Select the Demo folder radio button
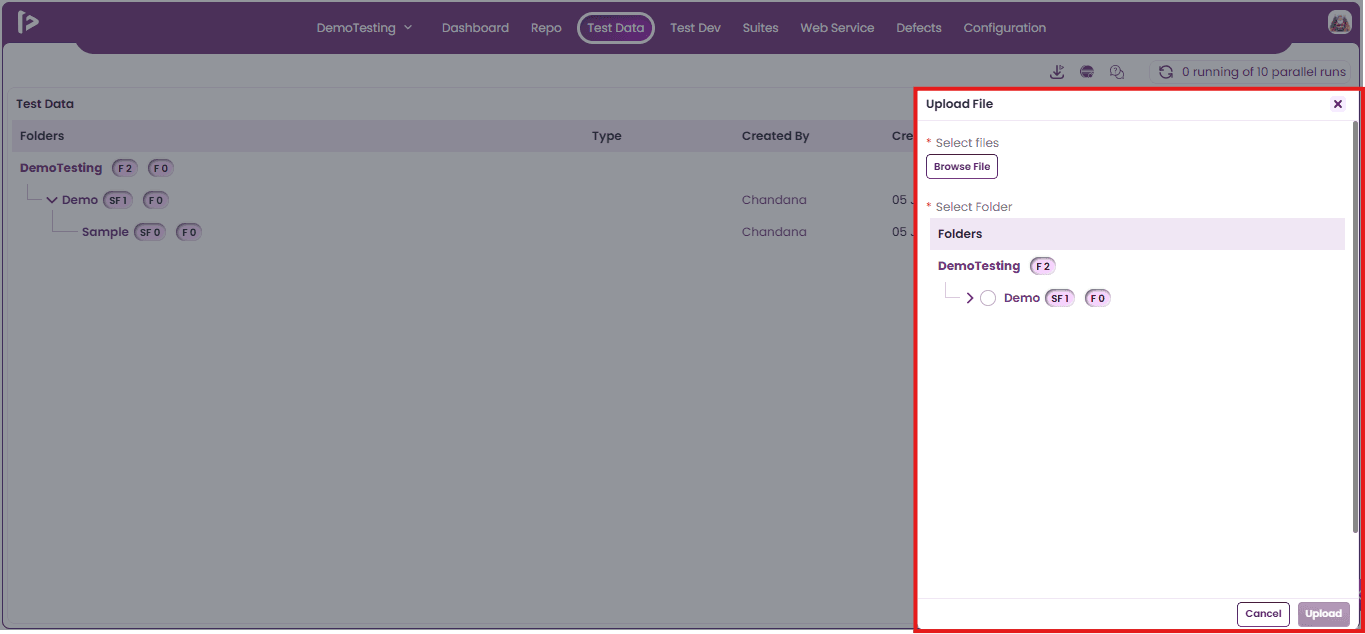1365x634 pixels. (988, 298)
